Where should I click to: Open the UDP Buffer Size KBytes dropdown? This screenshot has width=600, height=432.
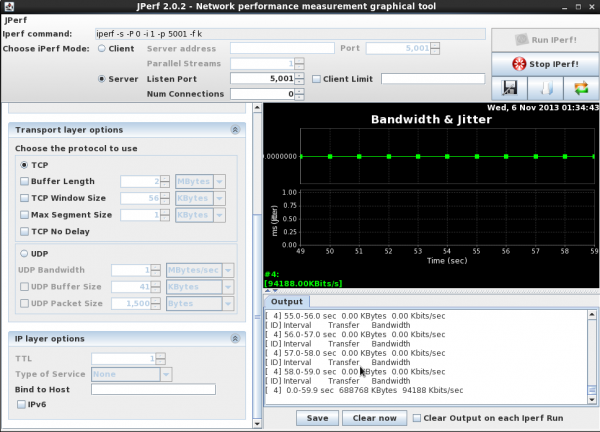click(228, 287)
